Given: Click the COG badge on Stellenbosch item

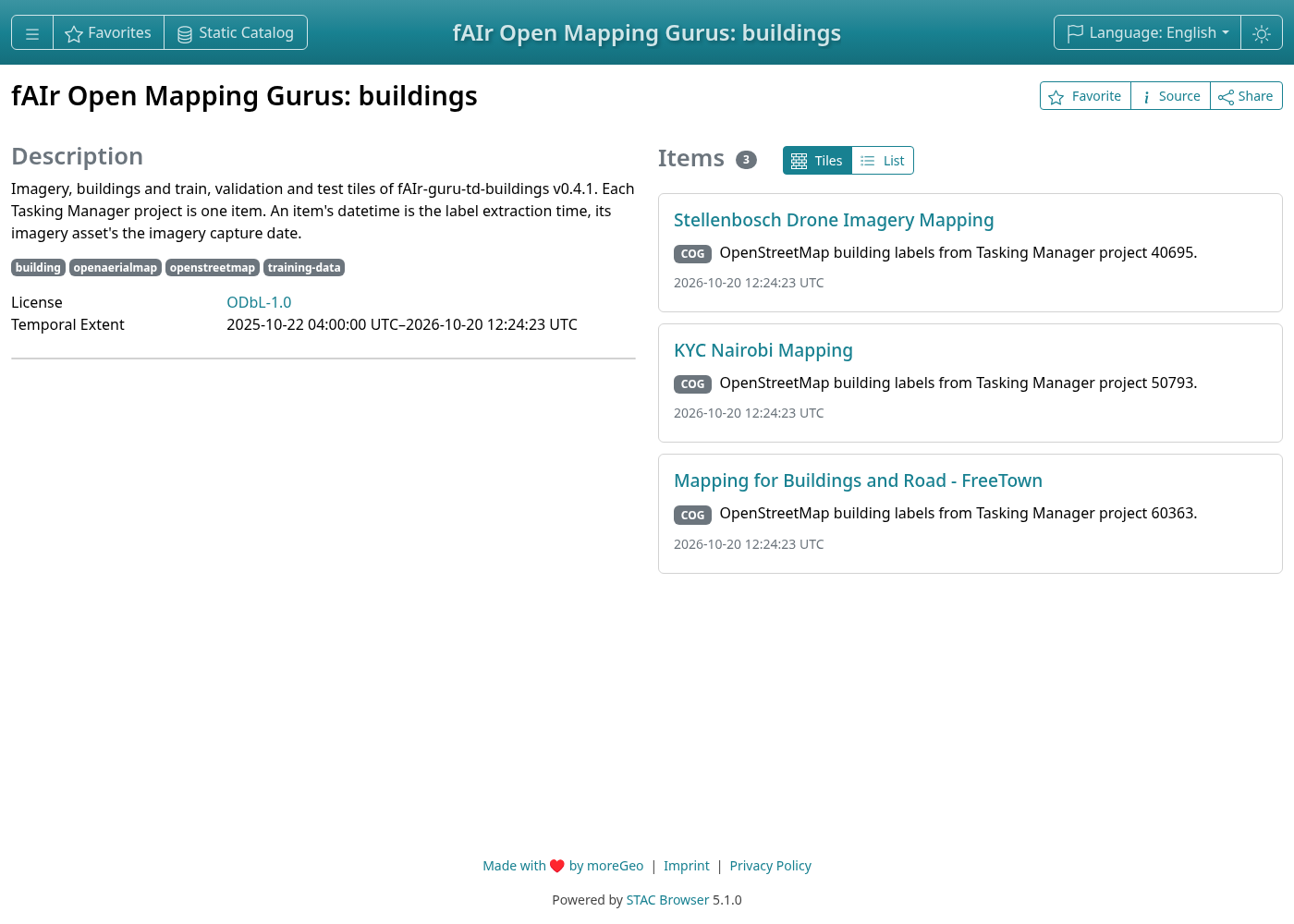Looking at the screenshot, I should (x=692, y=253).
